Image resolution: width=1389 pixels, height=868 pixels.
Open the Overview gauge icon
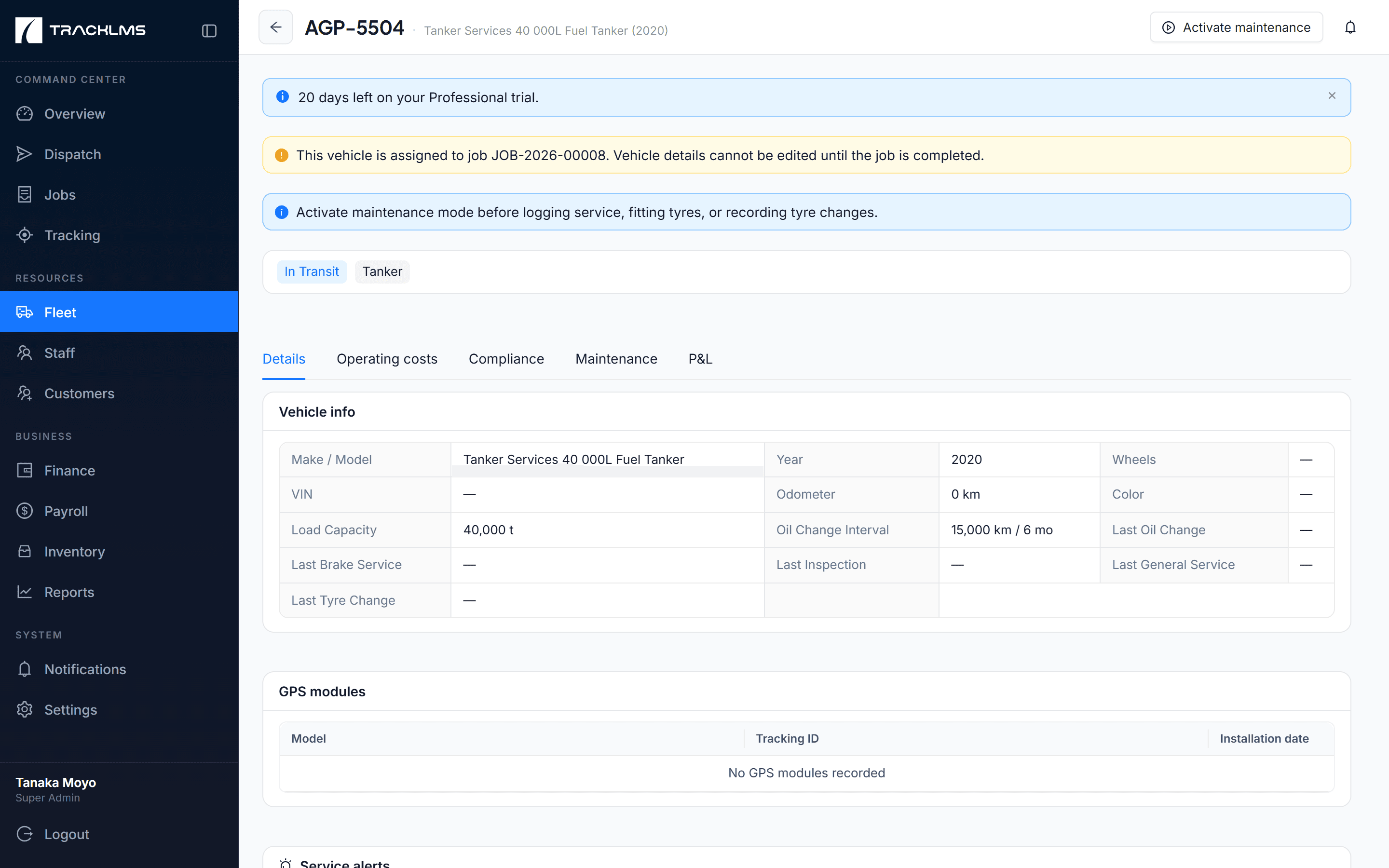[25, 114]
